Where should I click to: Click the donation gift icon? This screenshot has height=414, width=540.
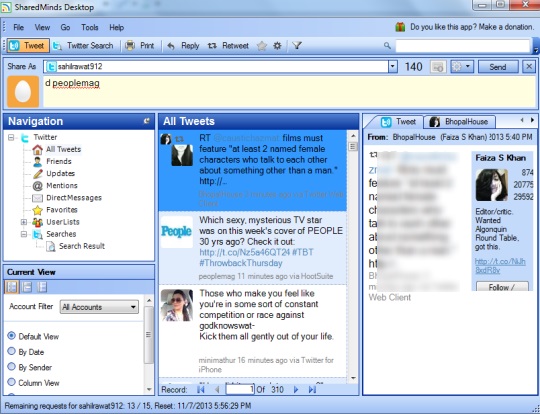pos(400,27)
